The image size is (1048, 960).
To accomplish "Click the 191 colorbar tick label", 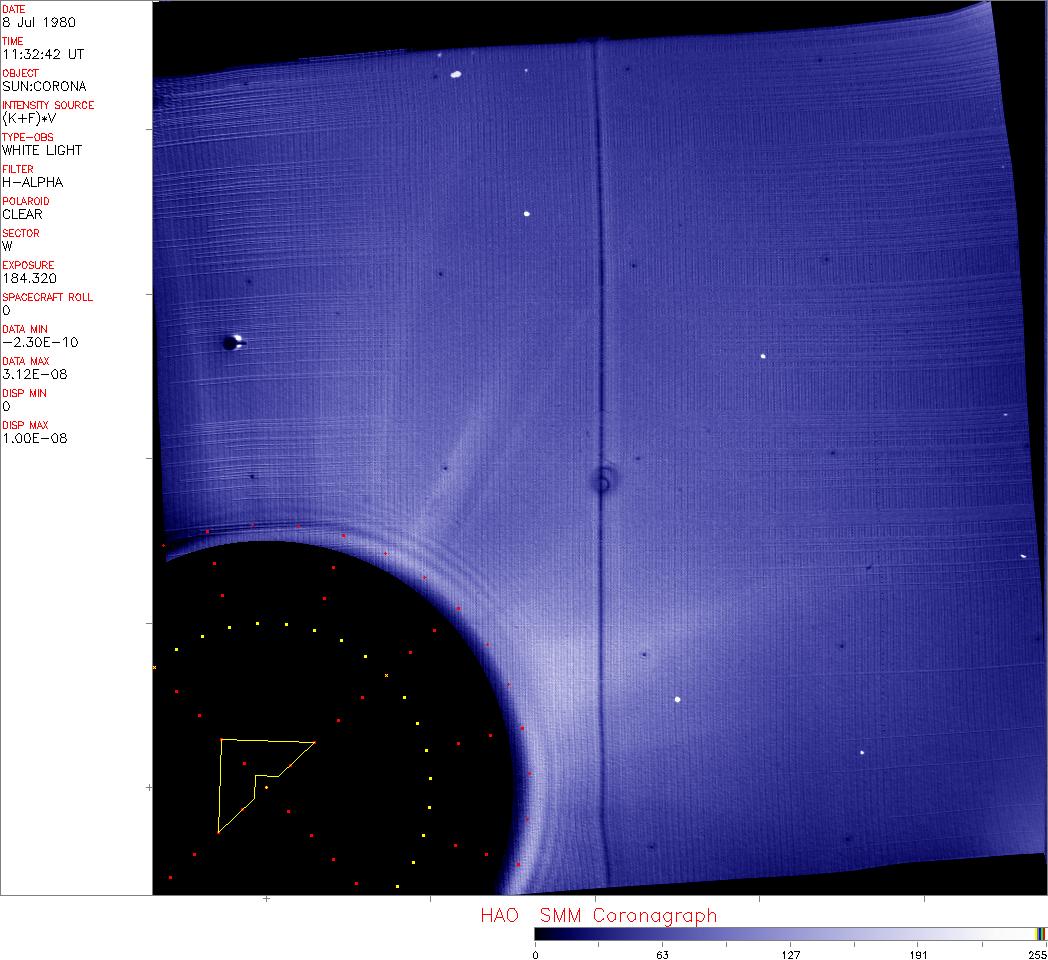I will point(917,954).
